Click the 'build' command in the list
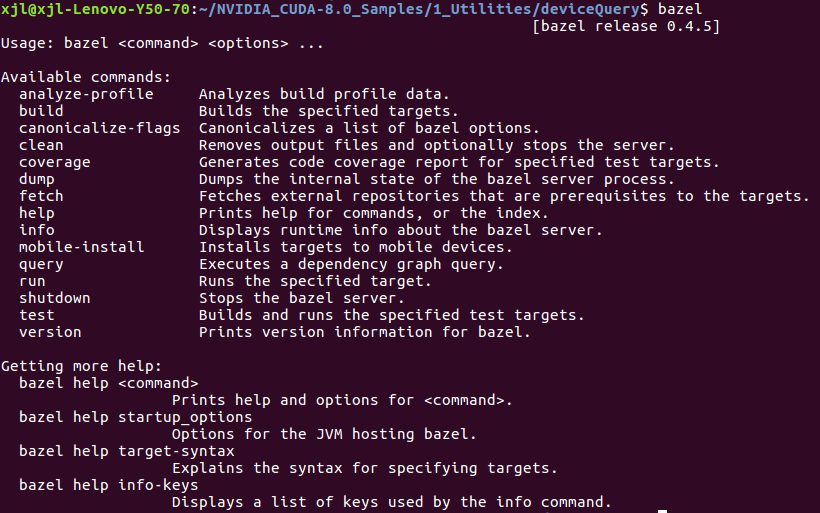Image resolution: width=820 pixels, height=513 pixels. pos(41,111)
